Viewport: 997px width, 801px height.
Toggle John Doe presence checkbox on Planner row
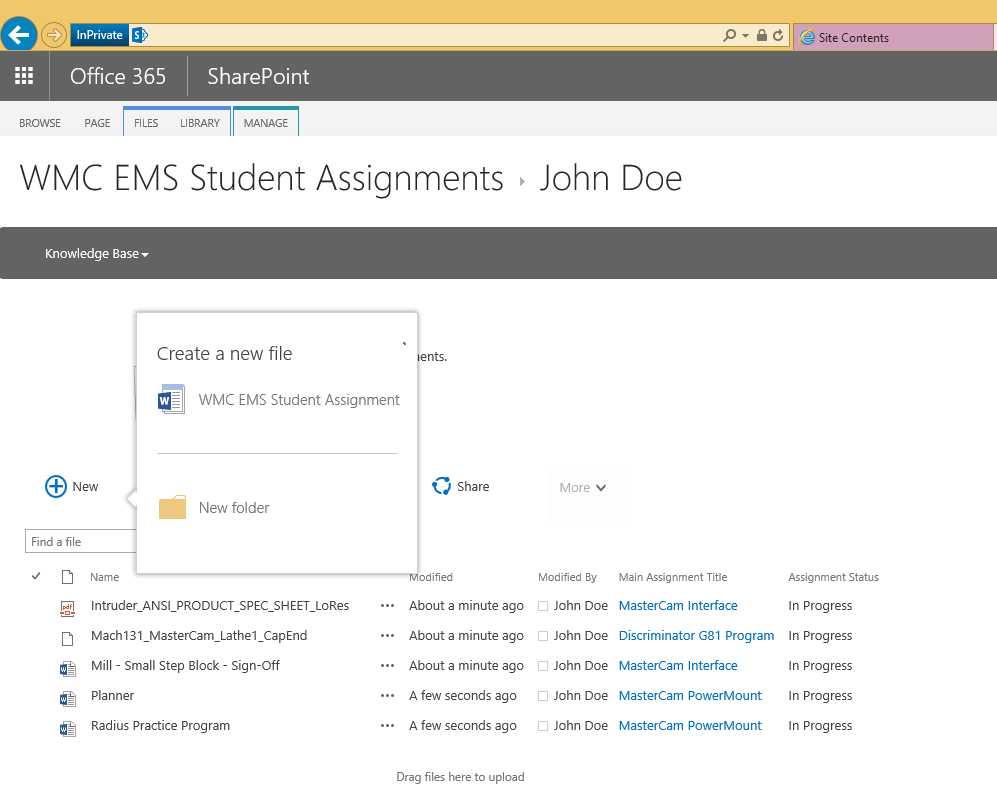point(543,696)
